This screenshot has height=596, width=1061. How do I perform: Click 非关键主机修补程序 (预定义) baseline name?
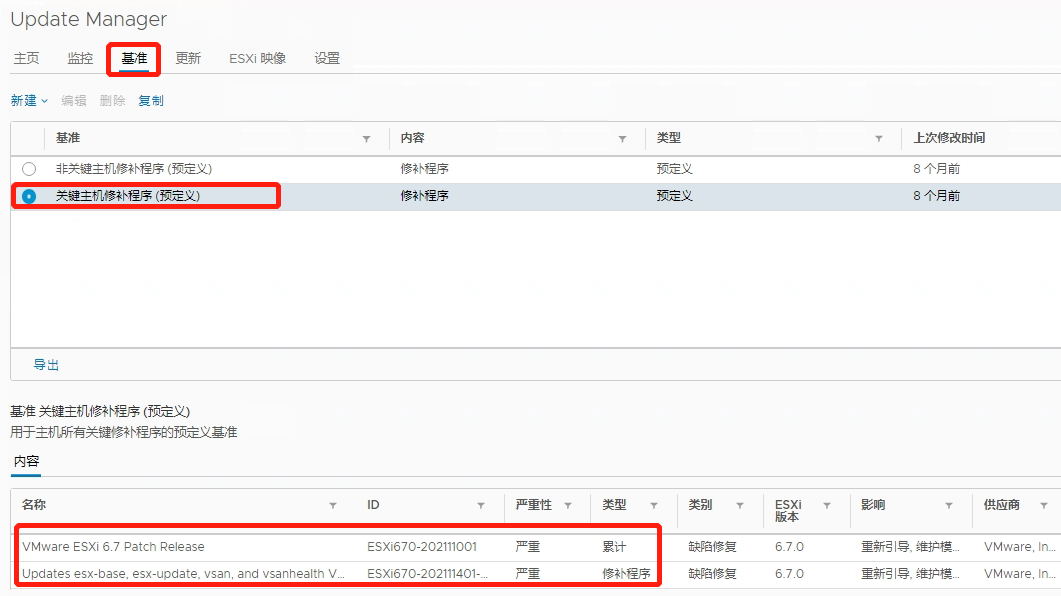134,169
